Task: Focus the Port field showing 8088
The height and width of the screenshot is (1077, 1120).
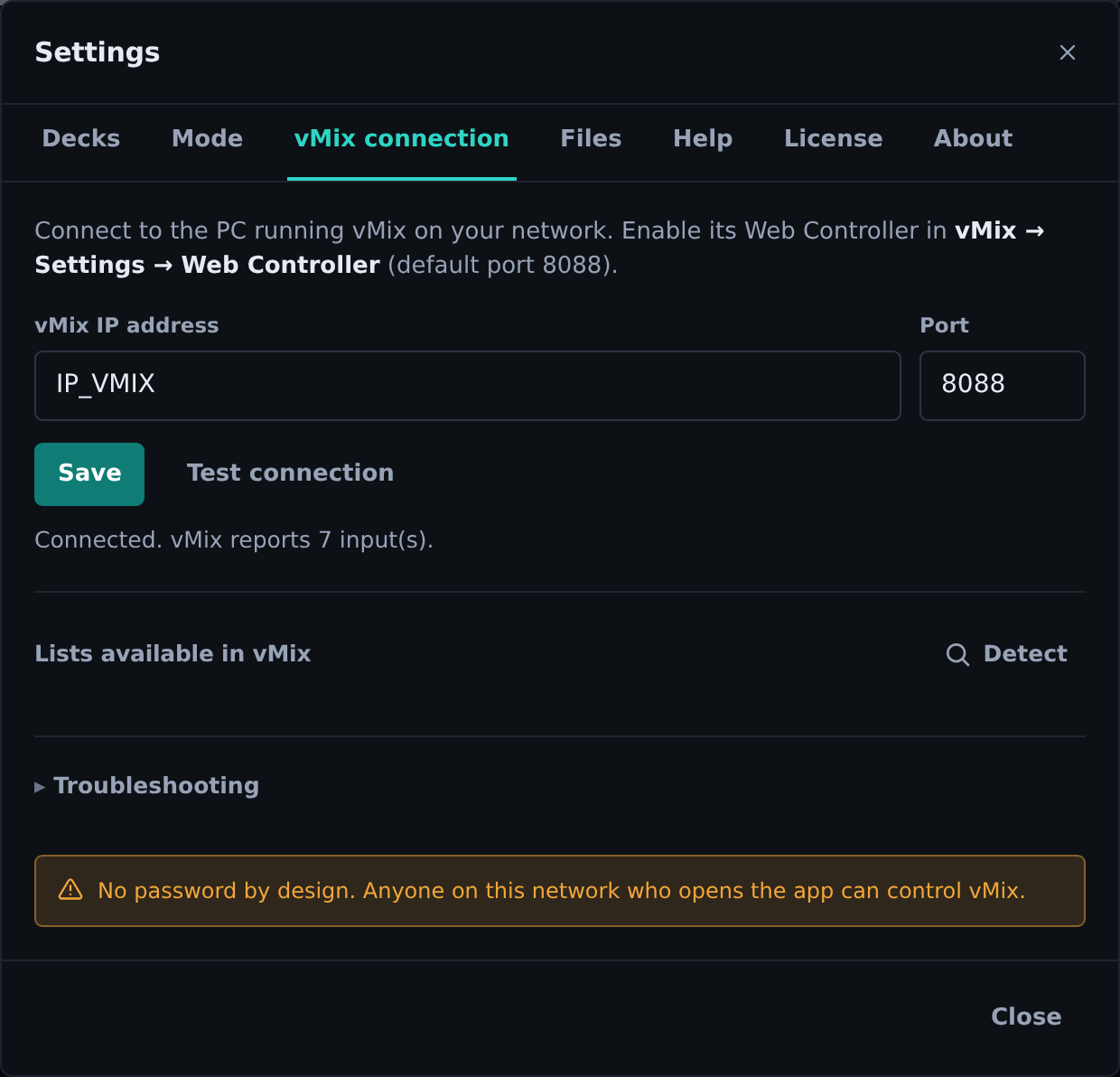Action: pyautogui.click(x=1003, y=386)
